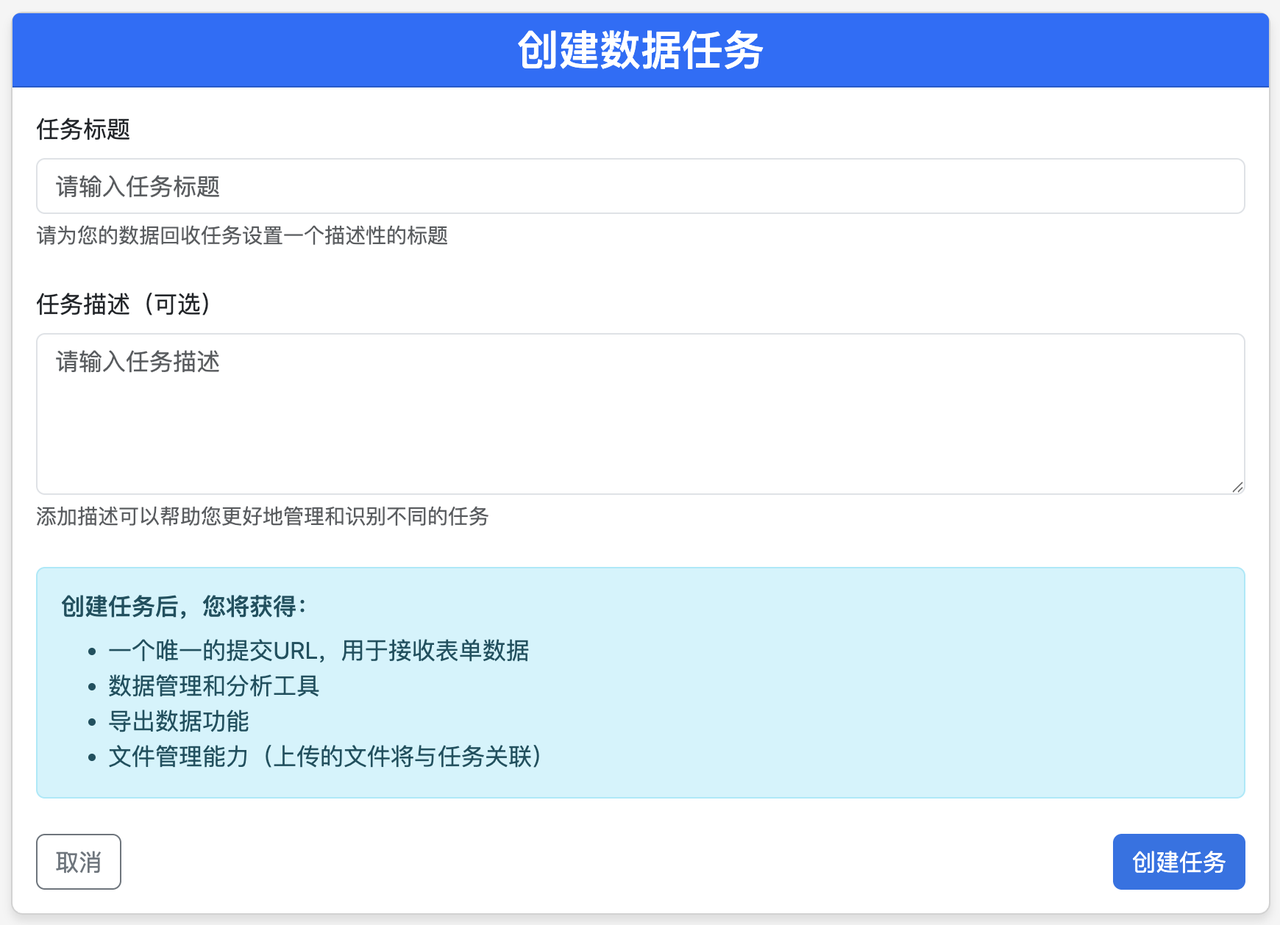
Task: Click the heading 创建任务后，您将获得
Action: pyautogui.click(x=186, y=607)
